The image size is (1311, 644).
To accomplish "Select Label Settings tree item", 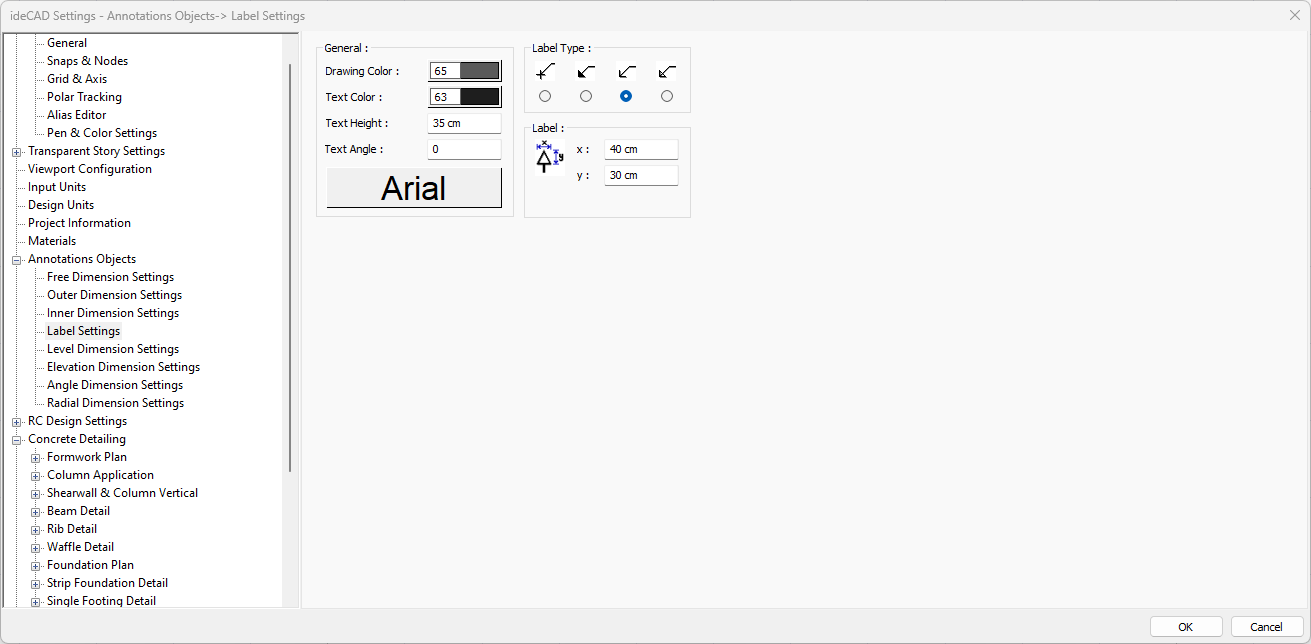I will pos(84,331).
